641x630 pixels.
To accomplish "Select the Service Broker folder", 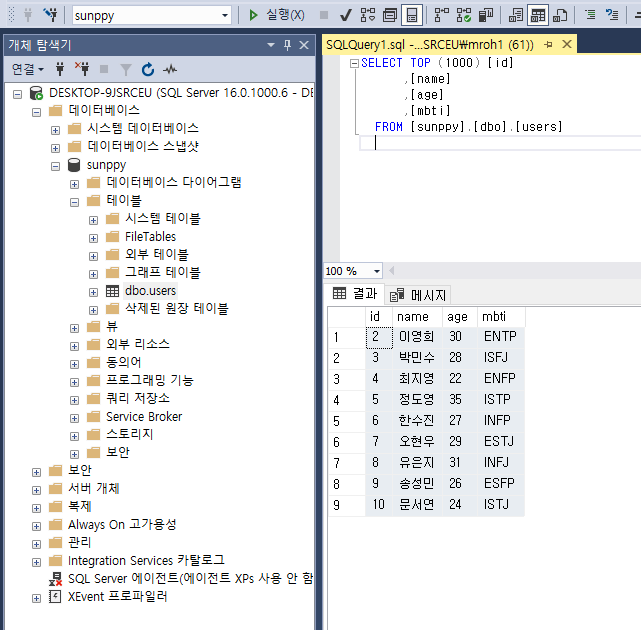I will 144,417.
